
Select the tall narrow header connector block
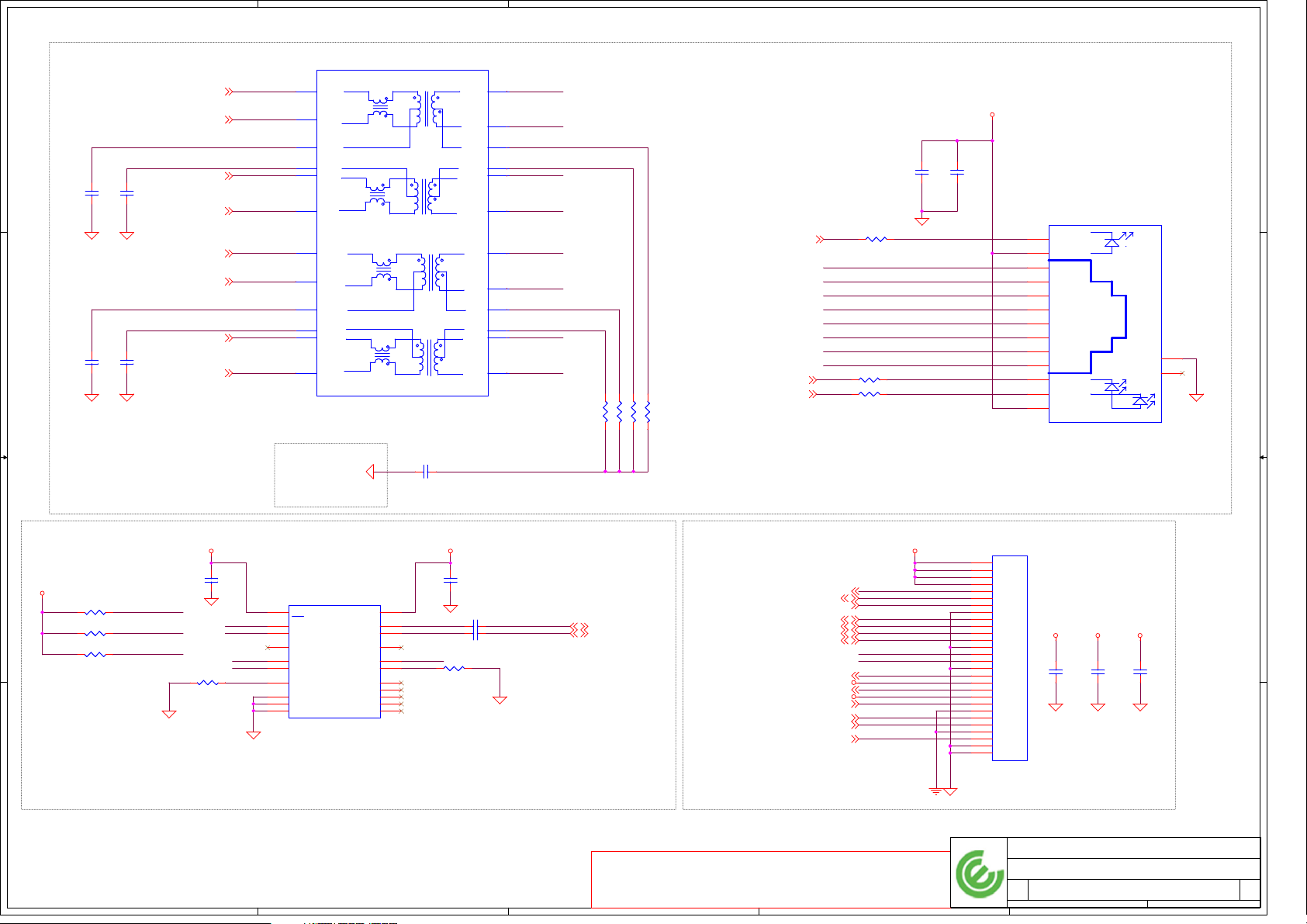1009,658
